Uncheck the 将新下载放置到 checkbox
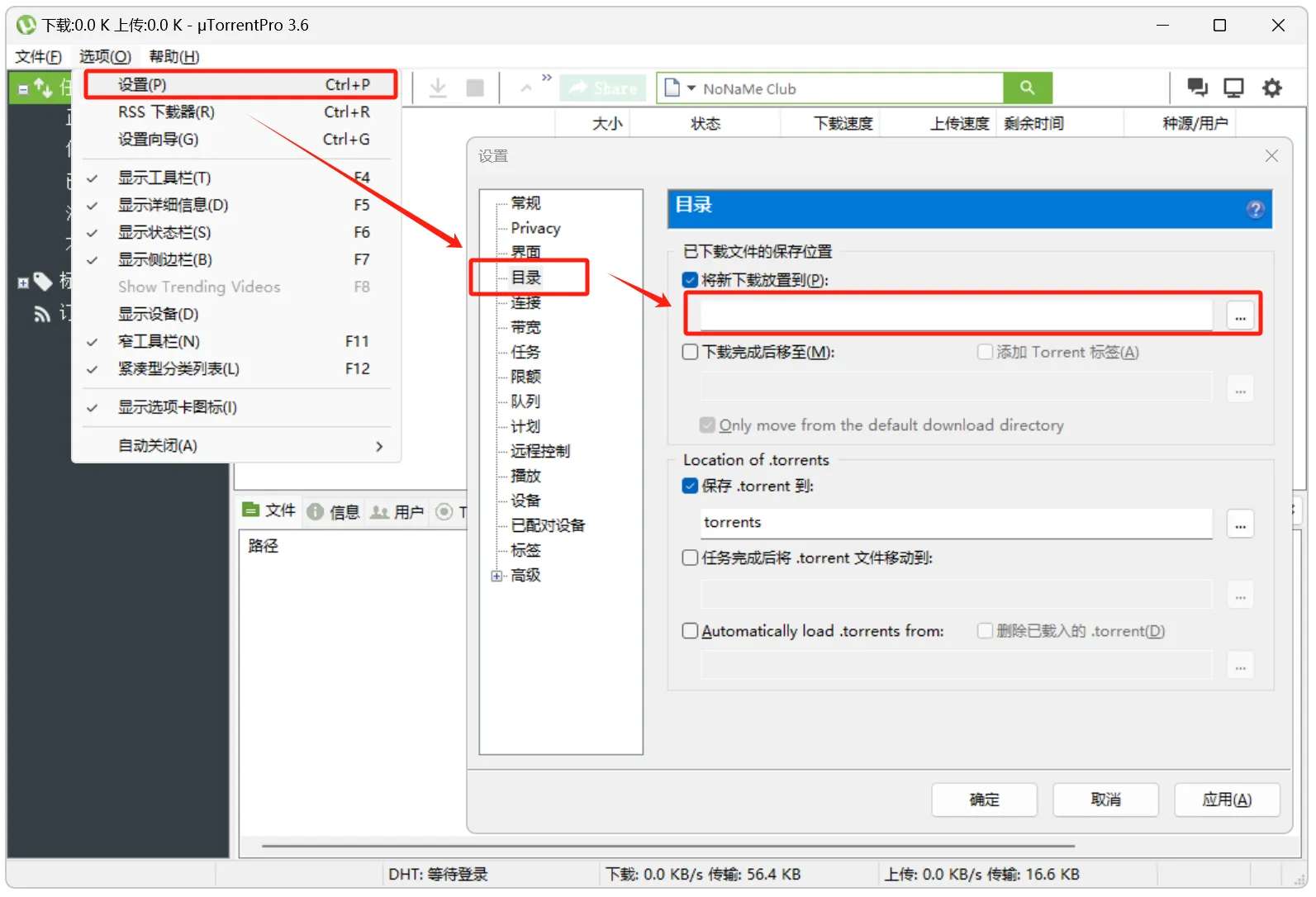 [691, 280]
